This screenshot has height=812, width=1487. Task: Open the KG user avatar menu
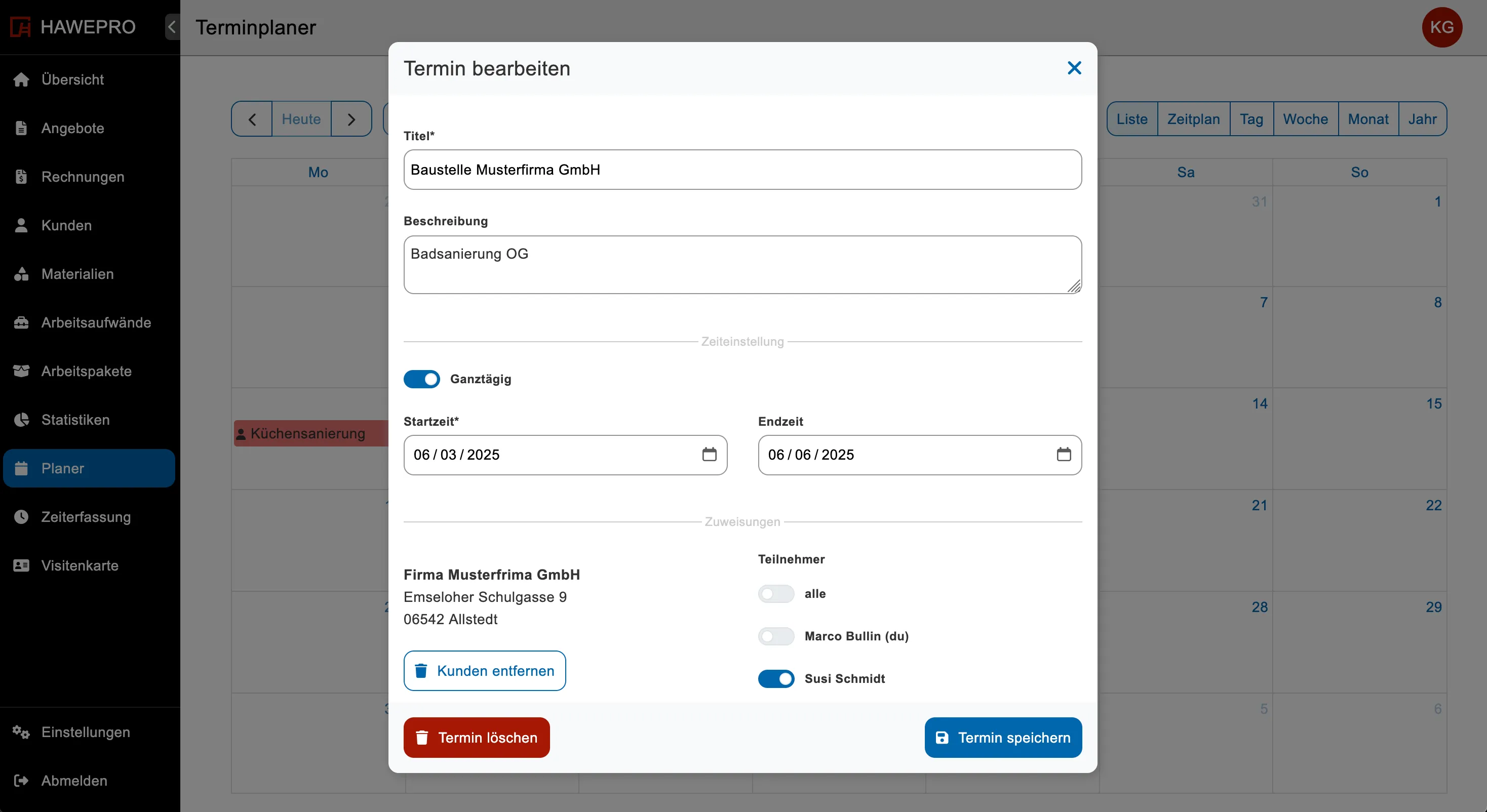tap(1441, 27)
